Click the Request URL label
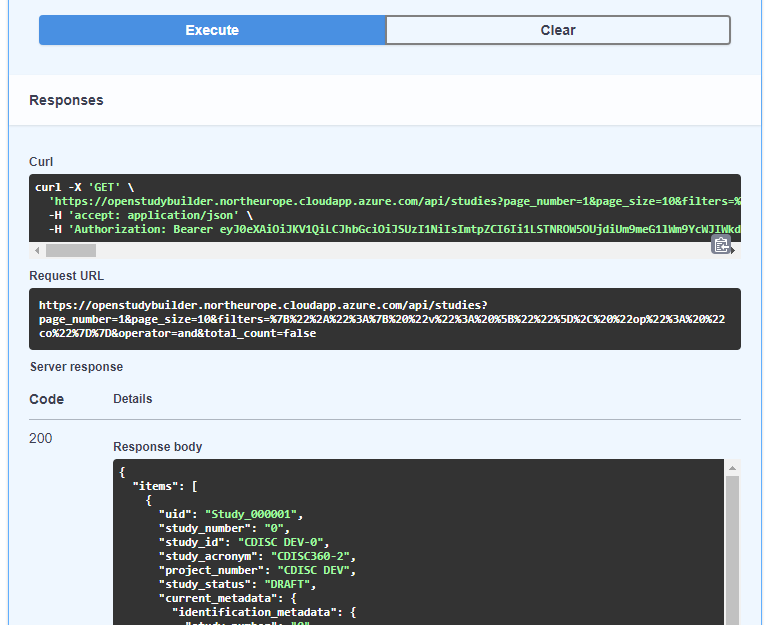 pyautogui.click(x=67, y=276)
